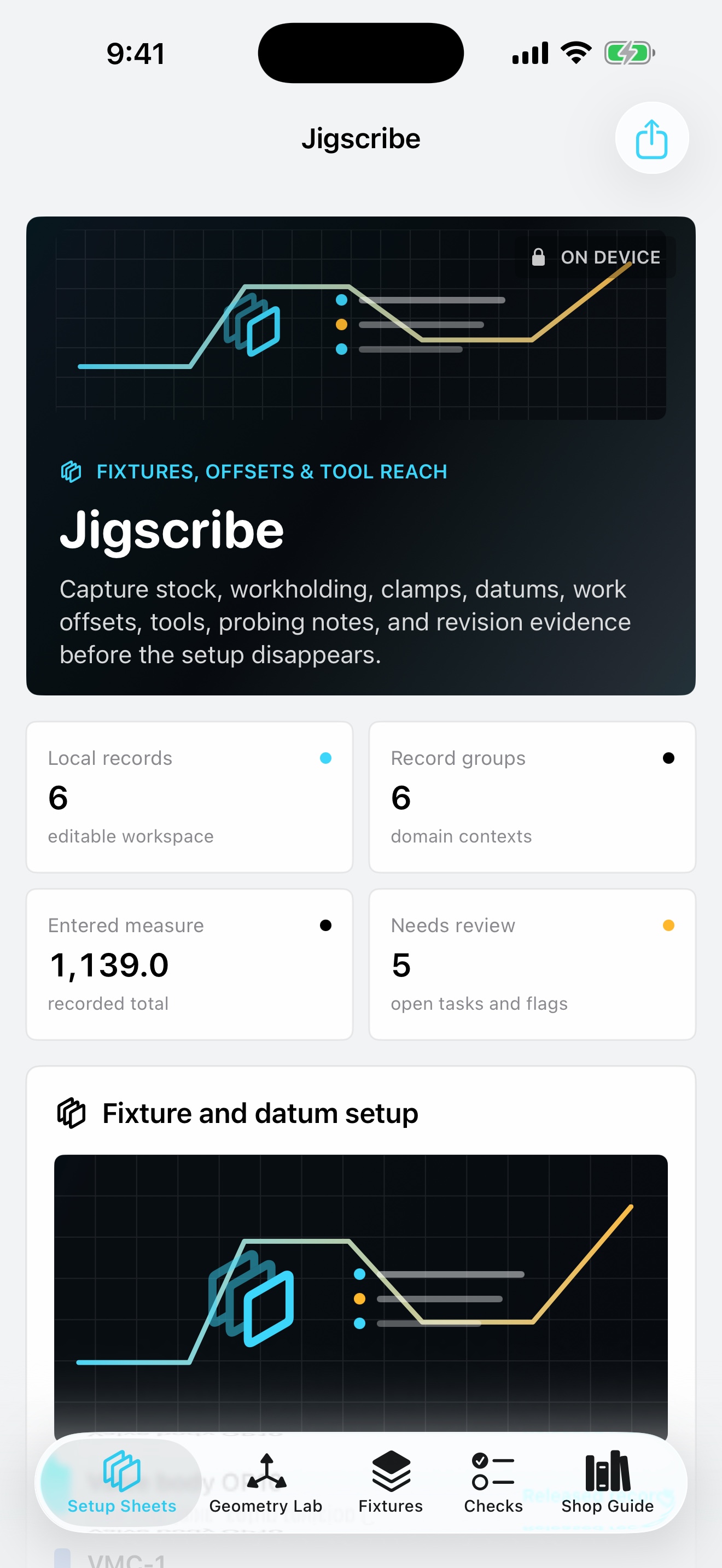Screen dimensions: 722x1568
Task: Open the Shop Guide tab
Action: click(x=608, y=1482)
